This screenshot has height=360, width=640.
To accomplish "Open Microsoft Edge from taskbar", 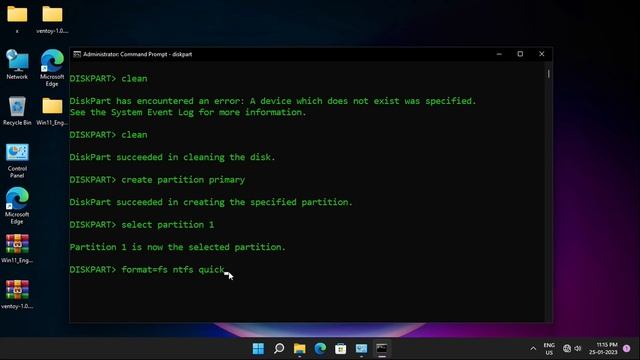I will pos(320,349).
